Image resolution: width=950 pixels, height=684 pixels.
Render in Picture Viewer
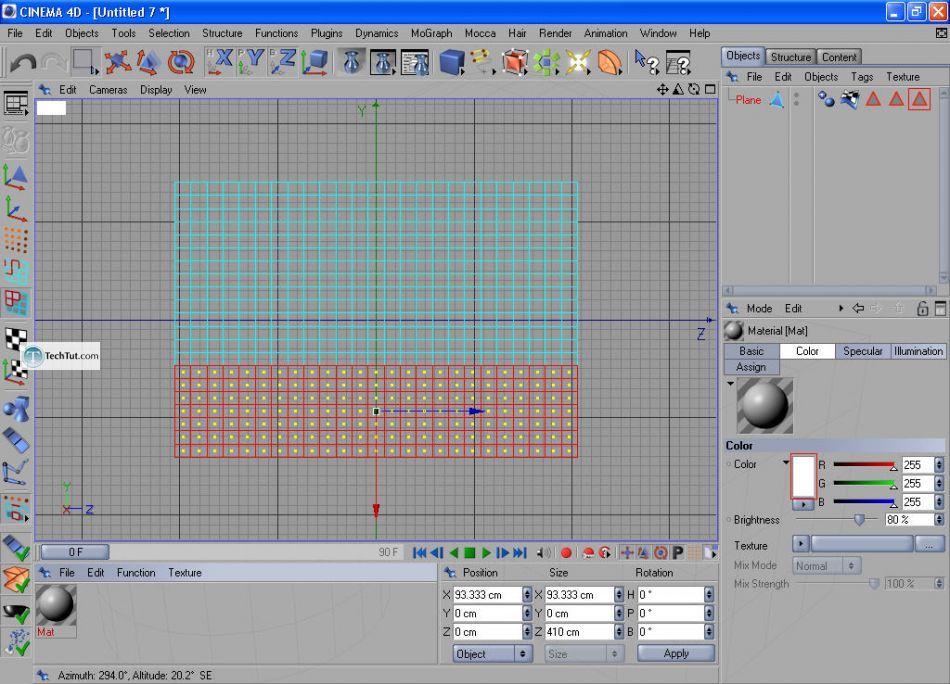(x=383, y=62)
